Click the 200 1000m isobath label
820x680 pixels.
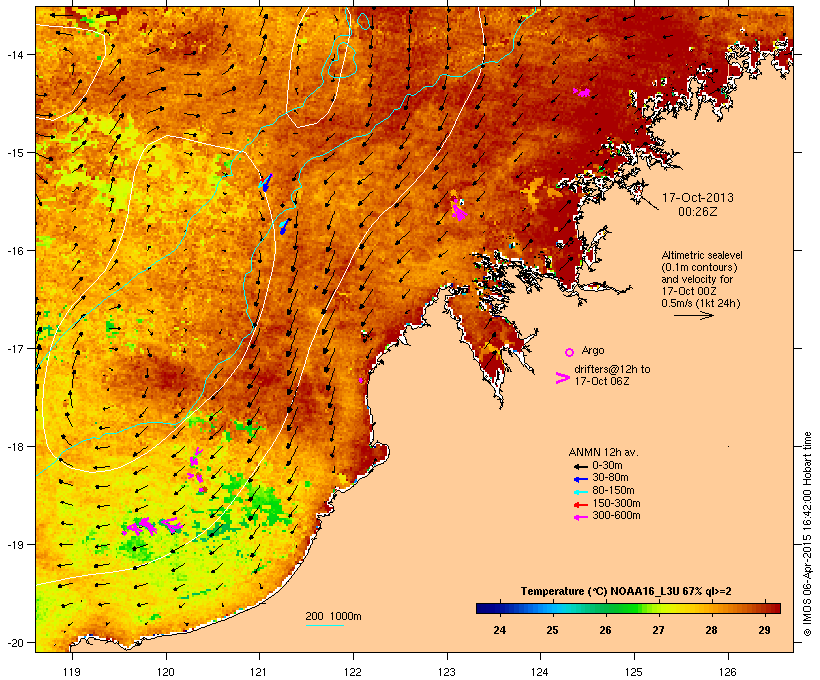click(x=333, y=616)
